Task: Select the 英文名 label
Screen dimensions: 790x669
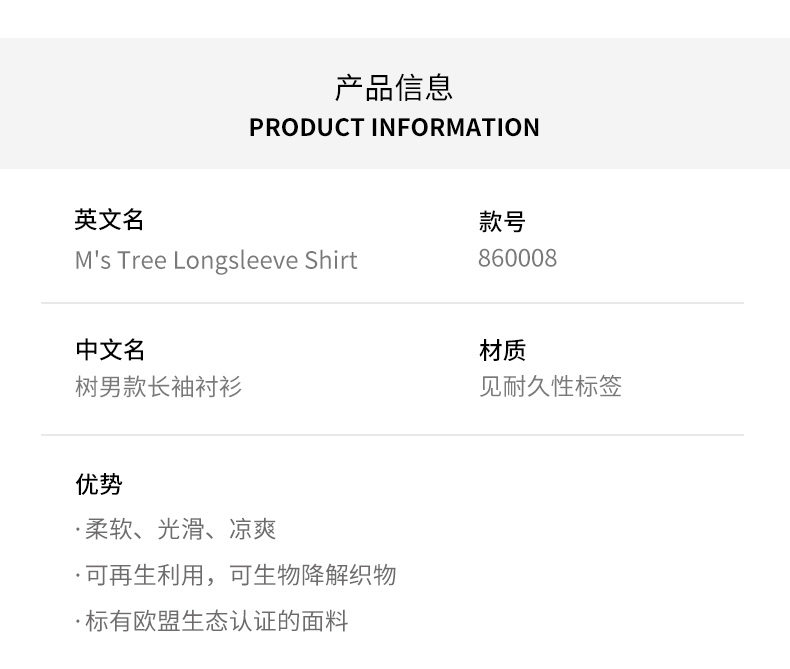Action: pos(109,220)
